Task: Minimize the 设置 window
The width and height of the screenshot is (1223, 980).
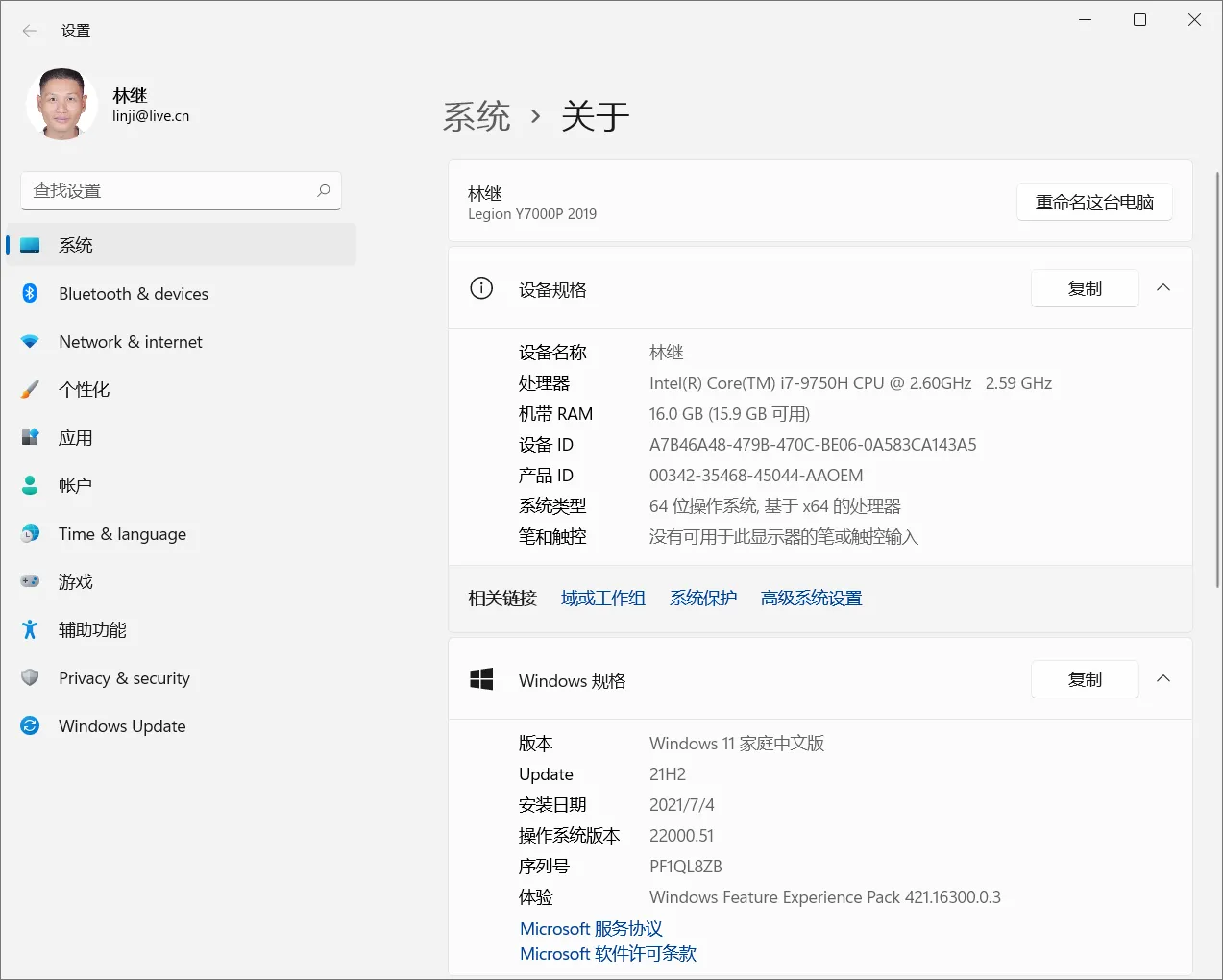Action: (1086, 20)
